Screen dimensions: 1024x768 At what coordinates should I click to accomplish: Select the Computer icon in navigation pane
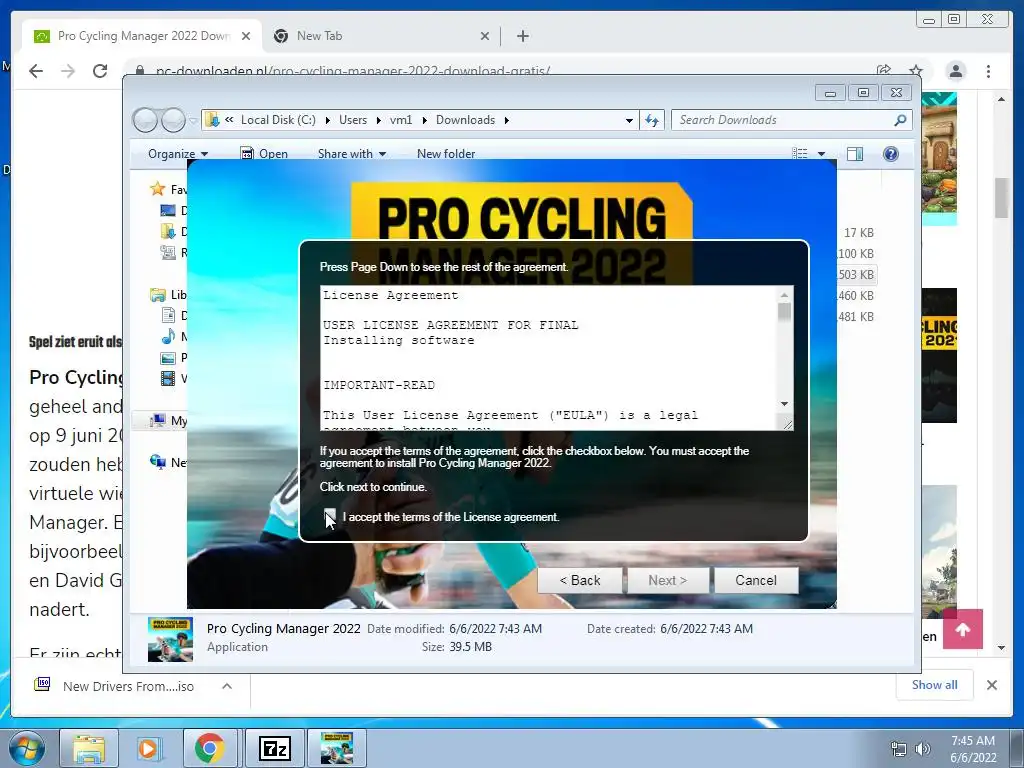[157, 421]
